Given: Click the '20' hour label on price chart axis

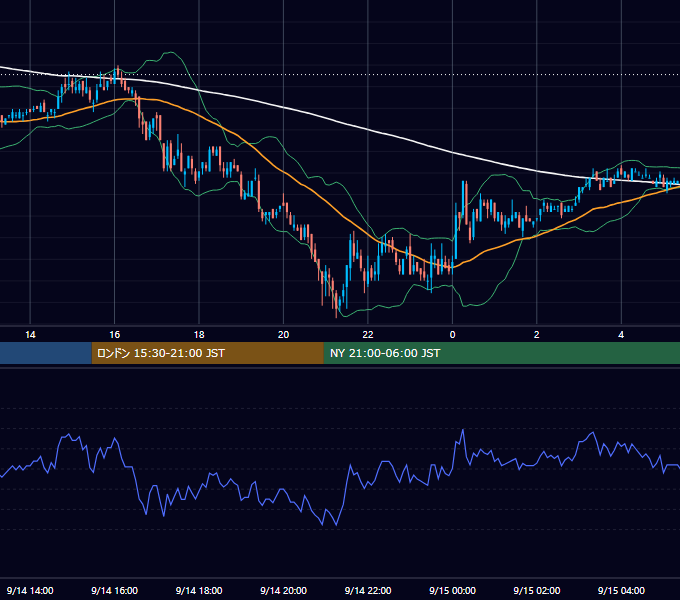Looking at the screenshot, I should (283, 335).
